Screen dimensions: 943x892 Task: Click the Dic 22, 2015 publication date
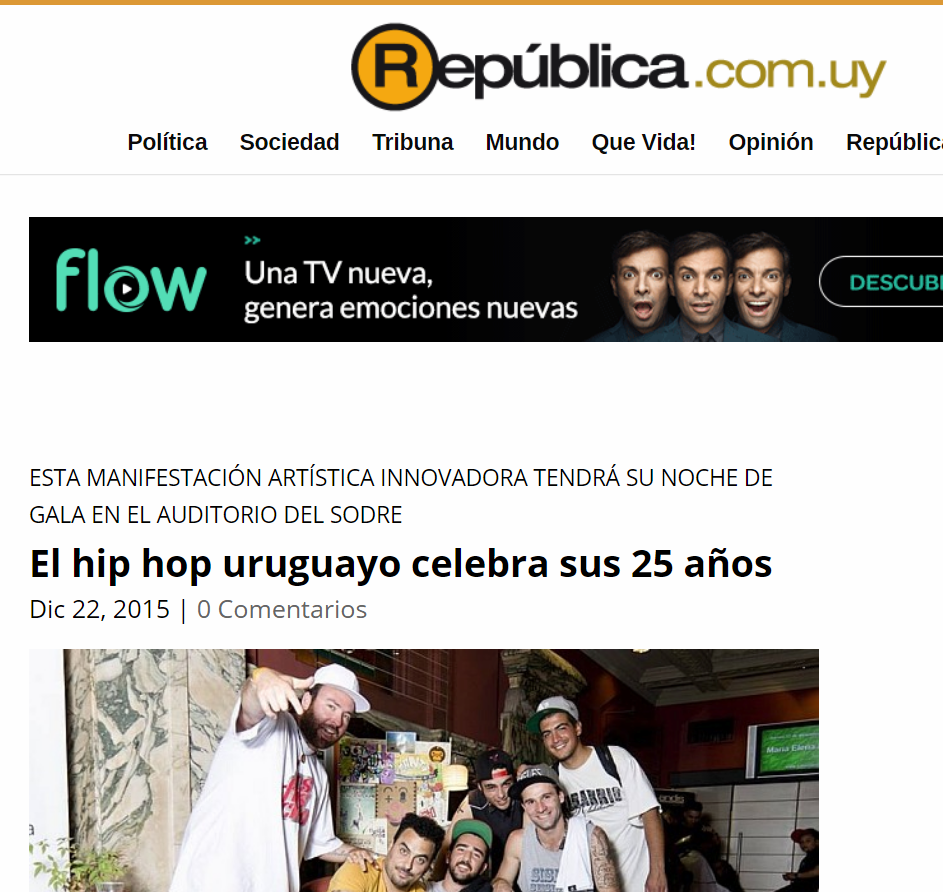click(100, 609)
